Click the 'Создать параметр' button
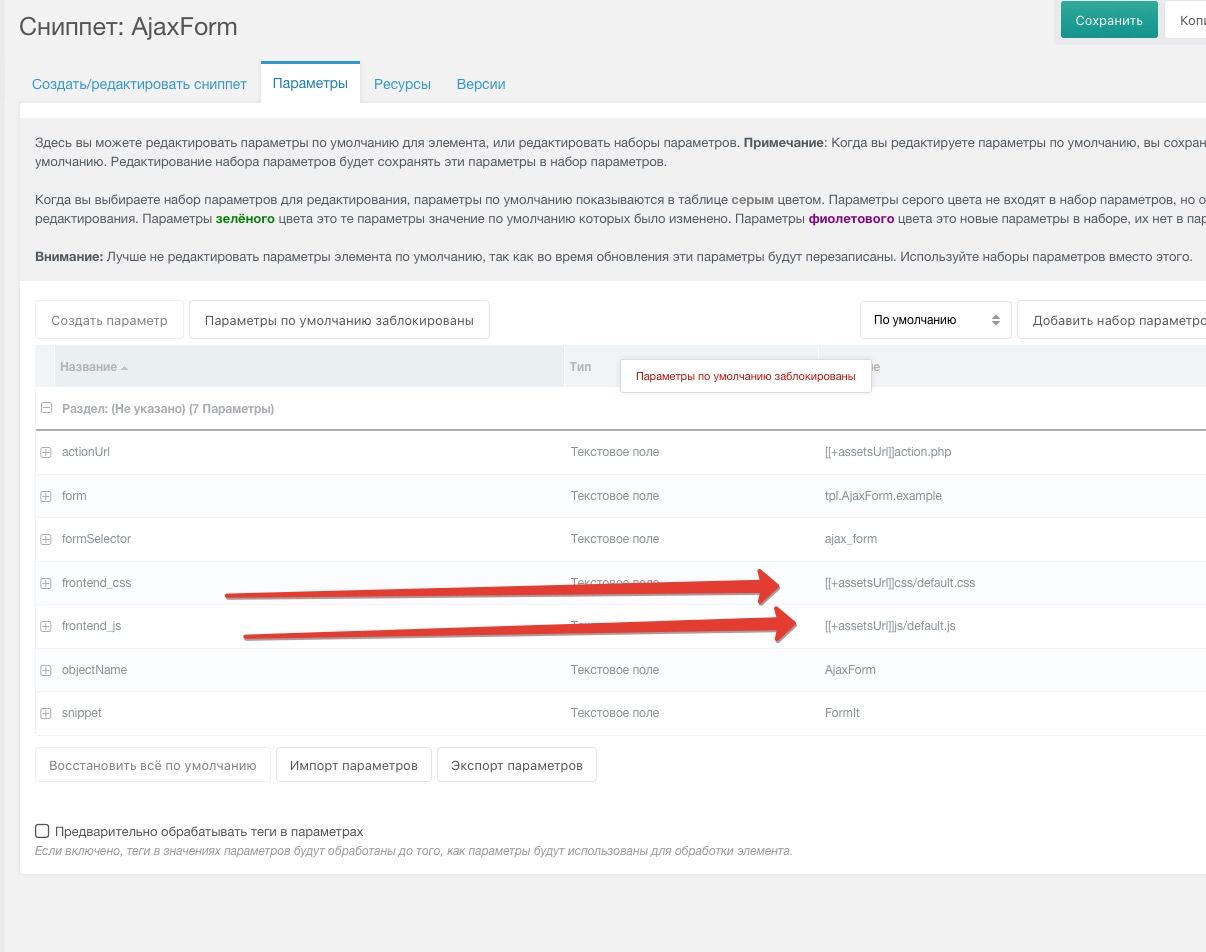This screenshot has width=1206, height=952. (x=109, y=320)
